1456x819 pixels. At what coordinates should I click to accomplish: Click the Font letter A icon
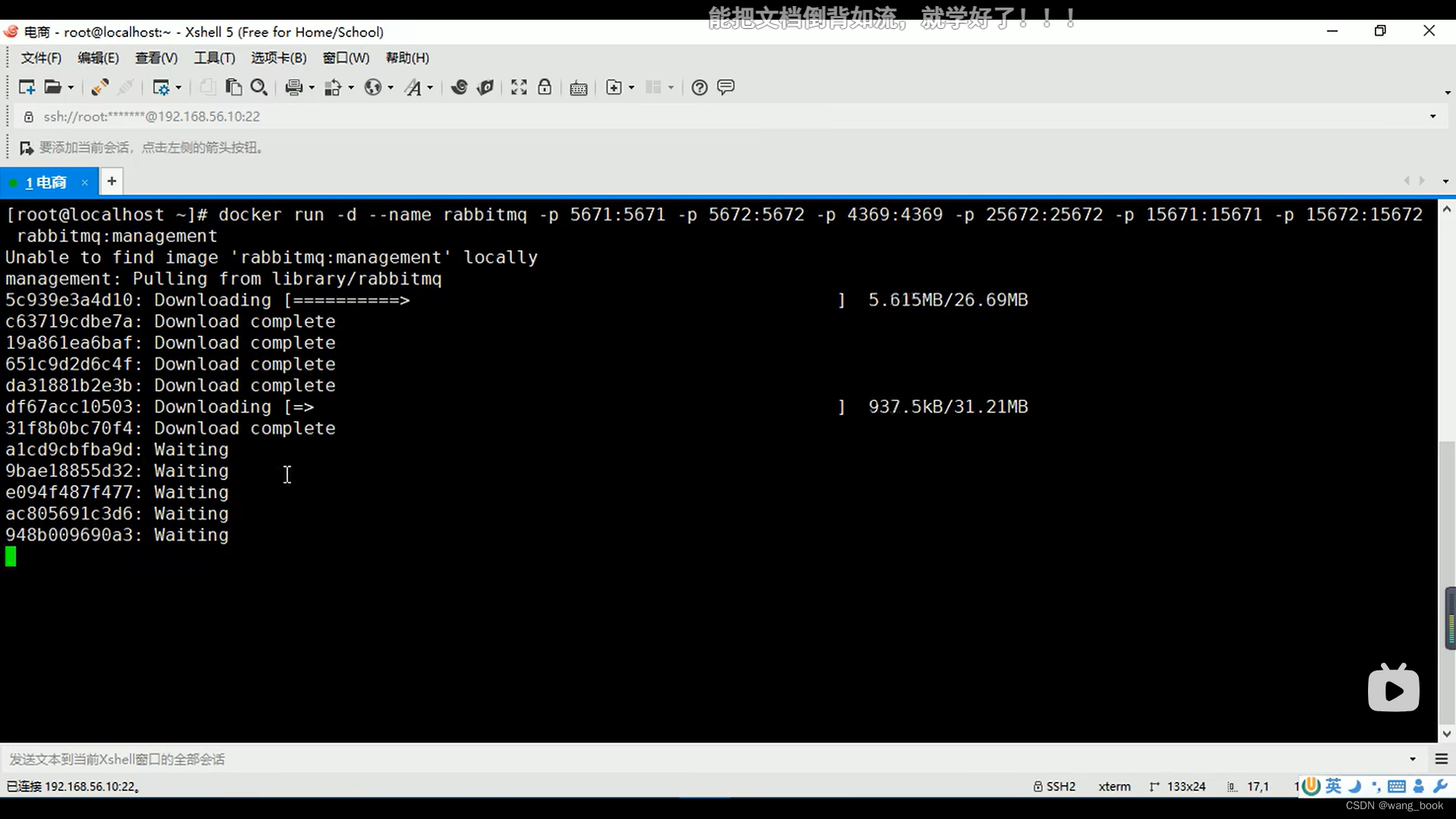(x=413, y=88)
